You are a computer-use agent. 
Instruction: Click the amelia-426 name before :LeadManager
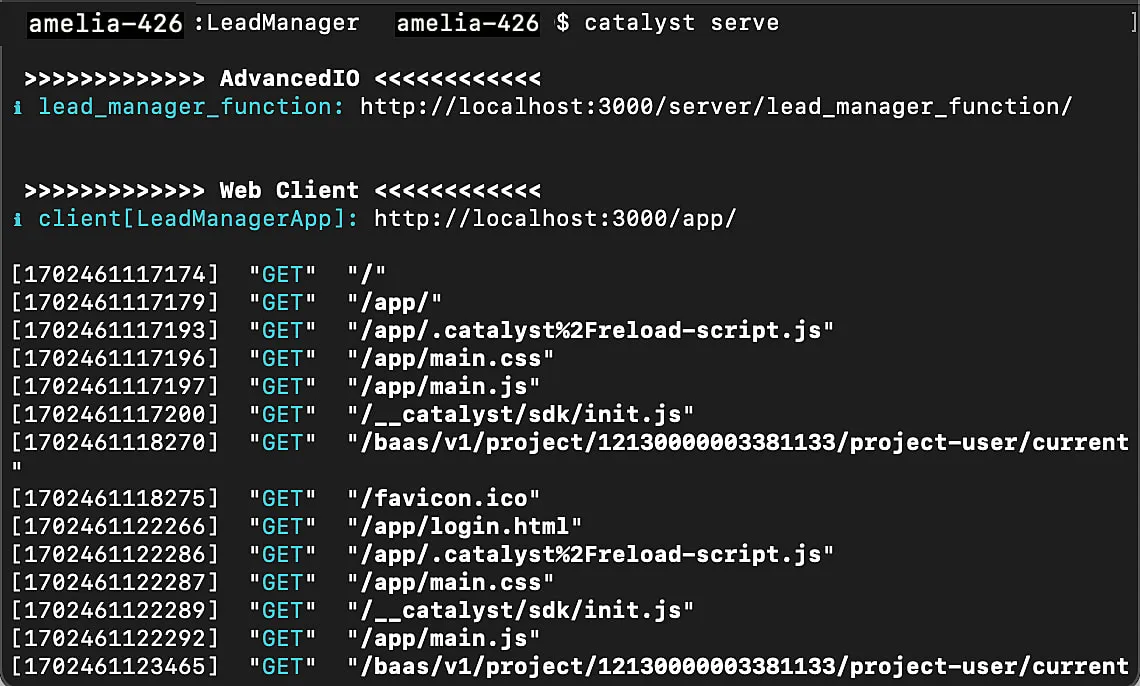click(106, 23)
